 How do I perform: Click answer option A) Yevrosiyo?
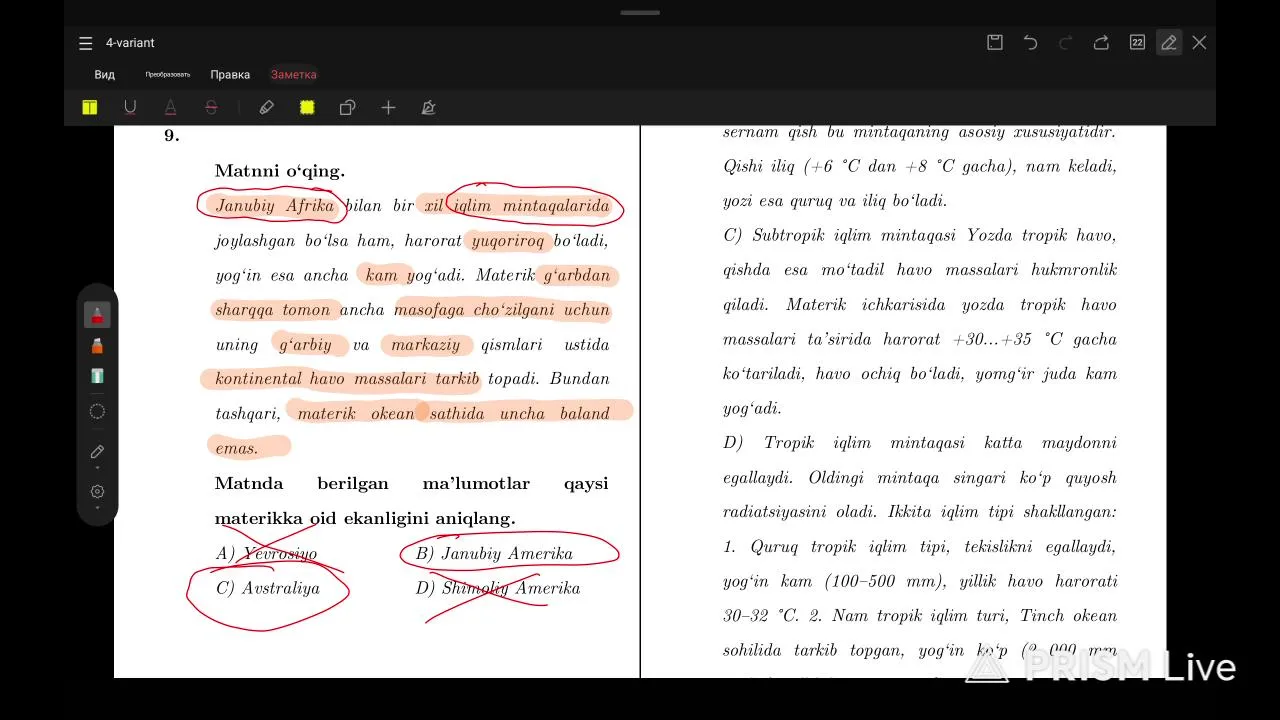point(266,554)
